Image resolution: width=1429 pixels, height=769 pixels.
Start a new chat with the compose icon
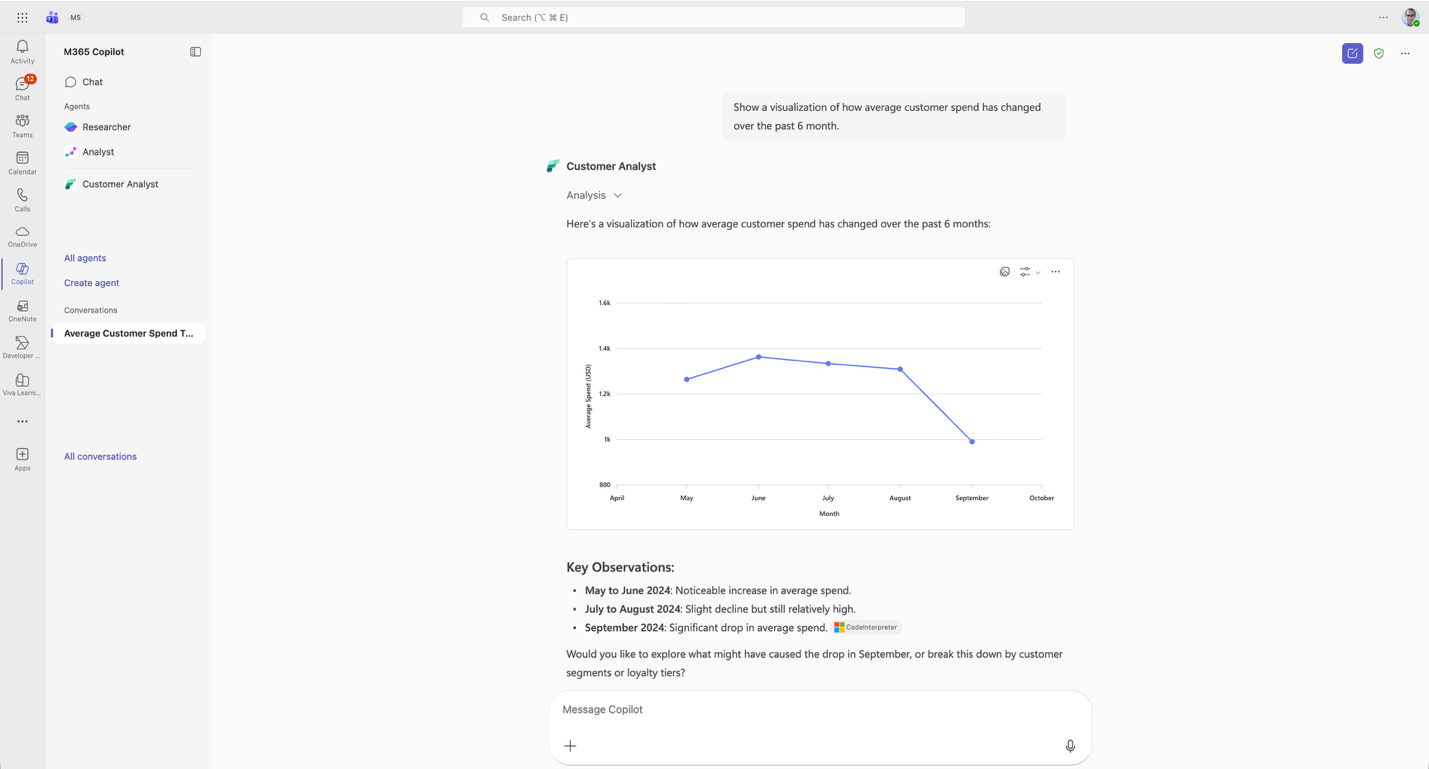[1352, 53]
